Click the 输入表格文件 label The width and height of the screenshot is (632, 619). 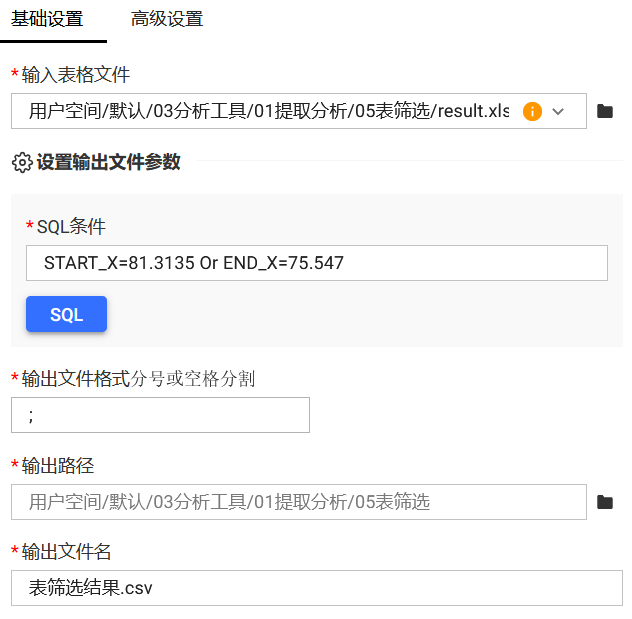pos(75,74)
